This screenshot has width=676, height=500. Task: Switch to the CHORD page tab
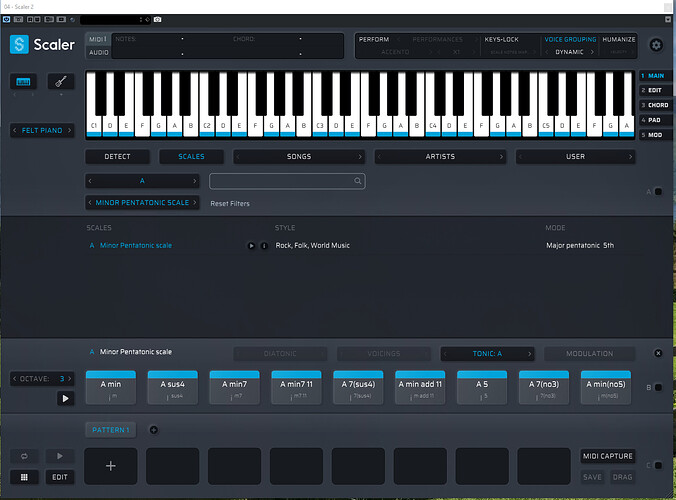click(655, 105)
